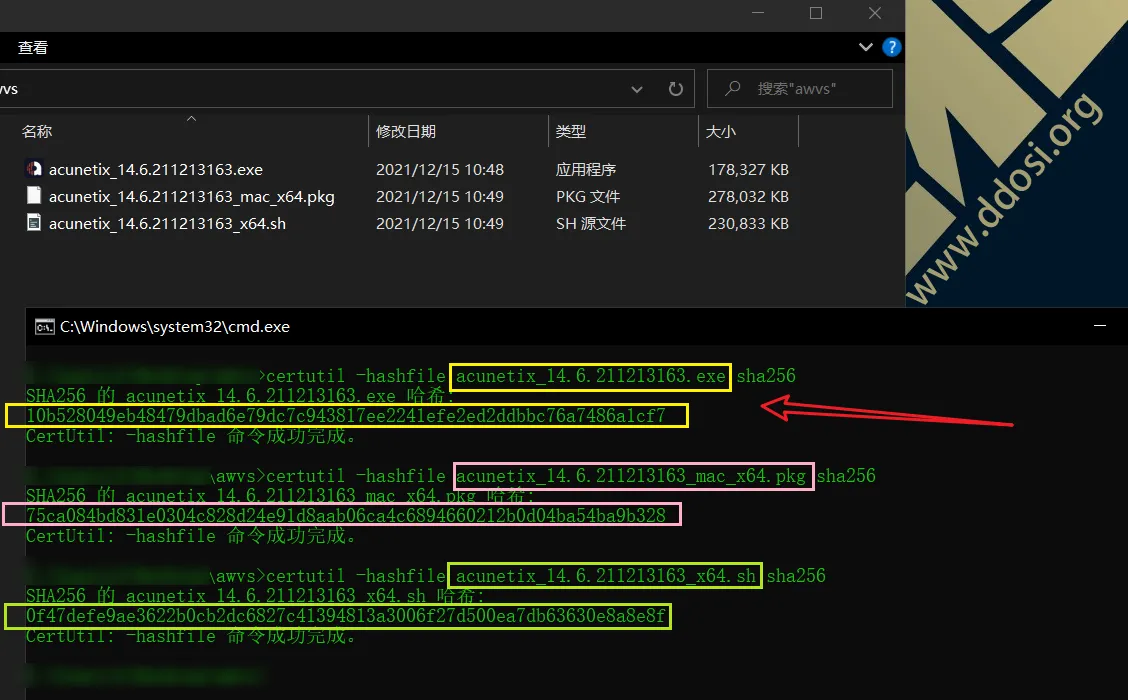Open the address bar history dropdown

click(637, 89)
